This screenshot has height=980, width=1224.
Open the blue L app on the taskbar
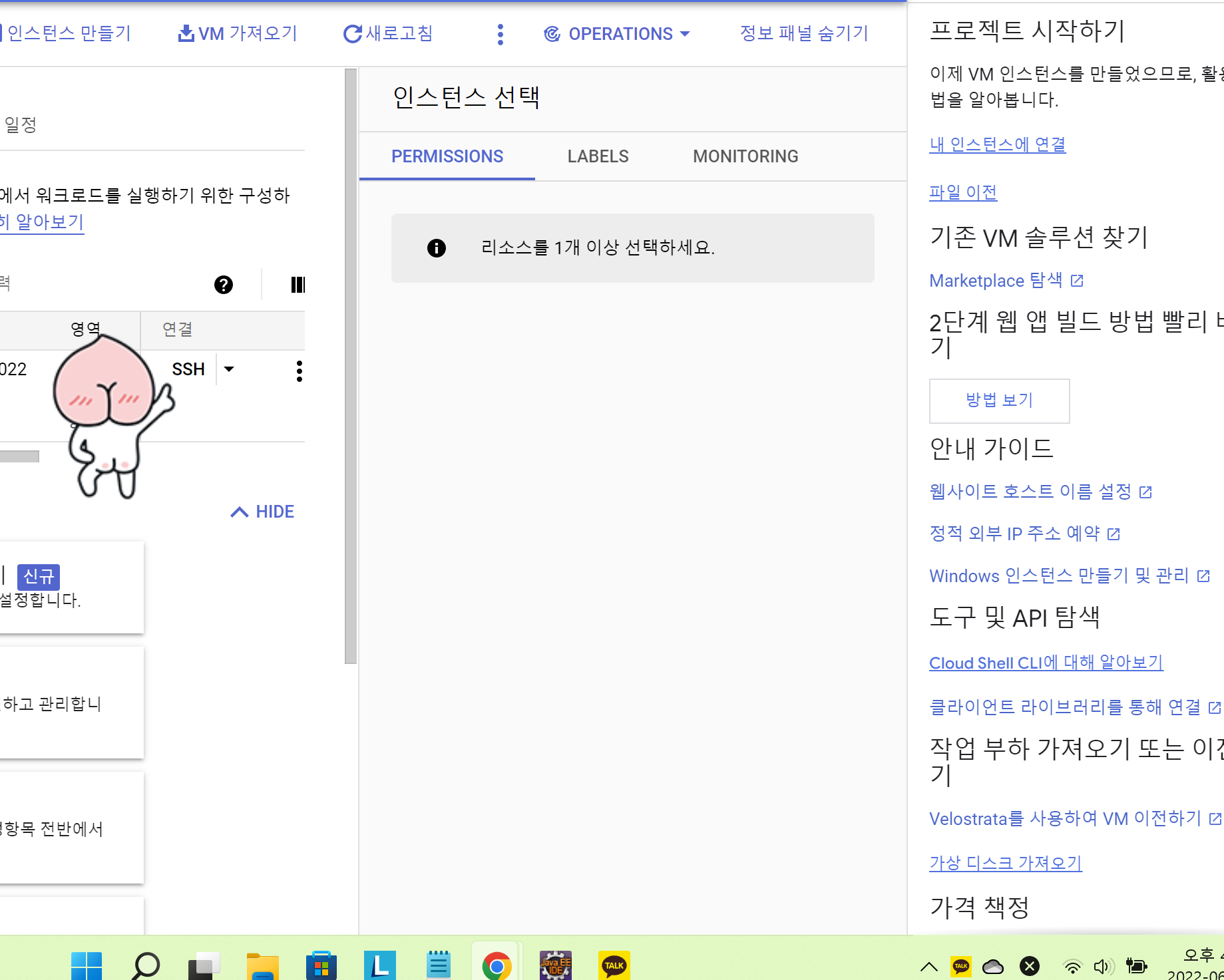(380, 965)
